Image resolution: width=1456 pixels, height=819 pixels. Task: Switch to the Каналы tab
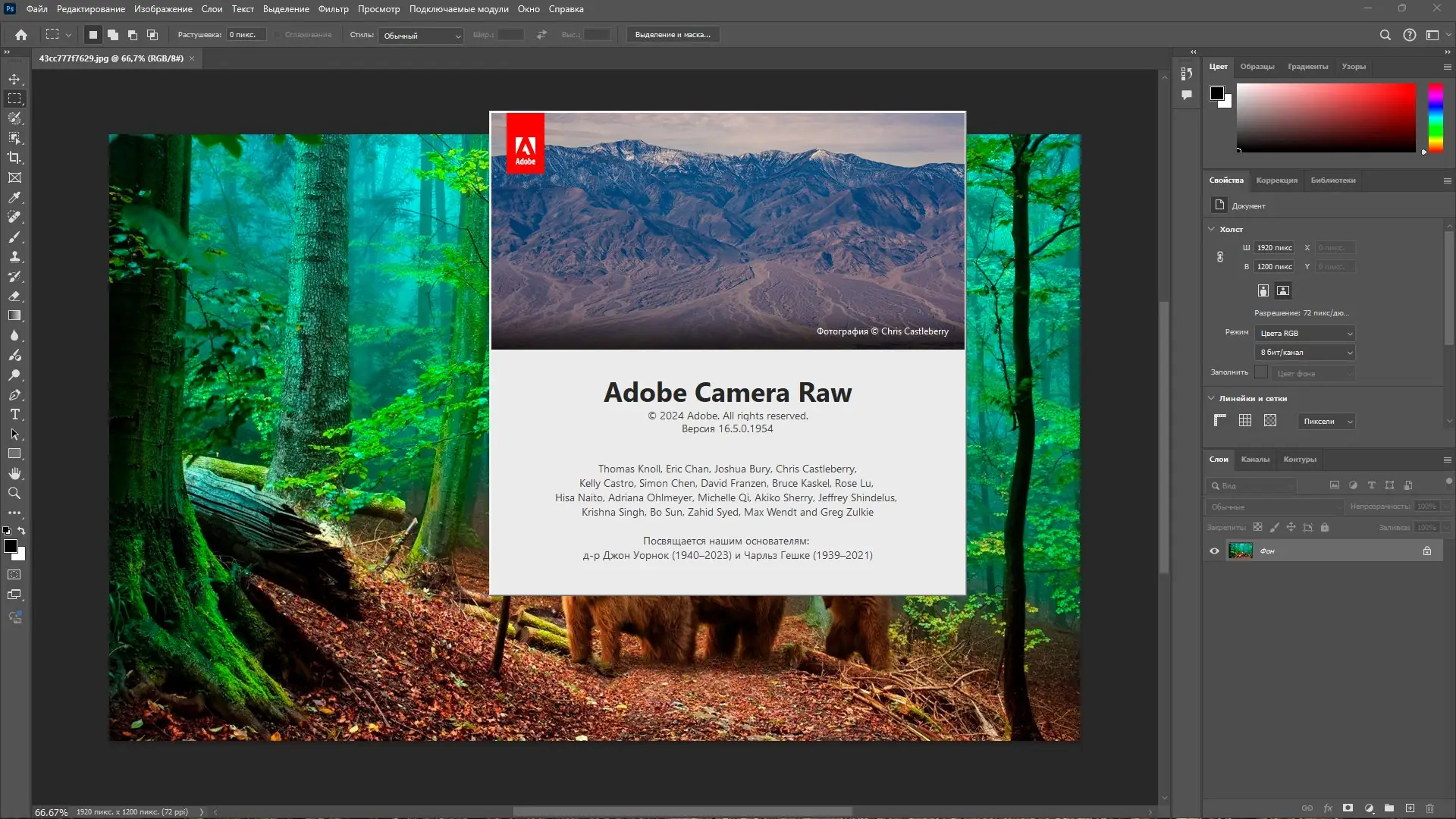[1256, 459]
